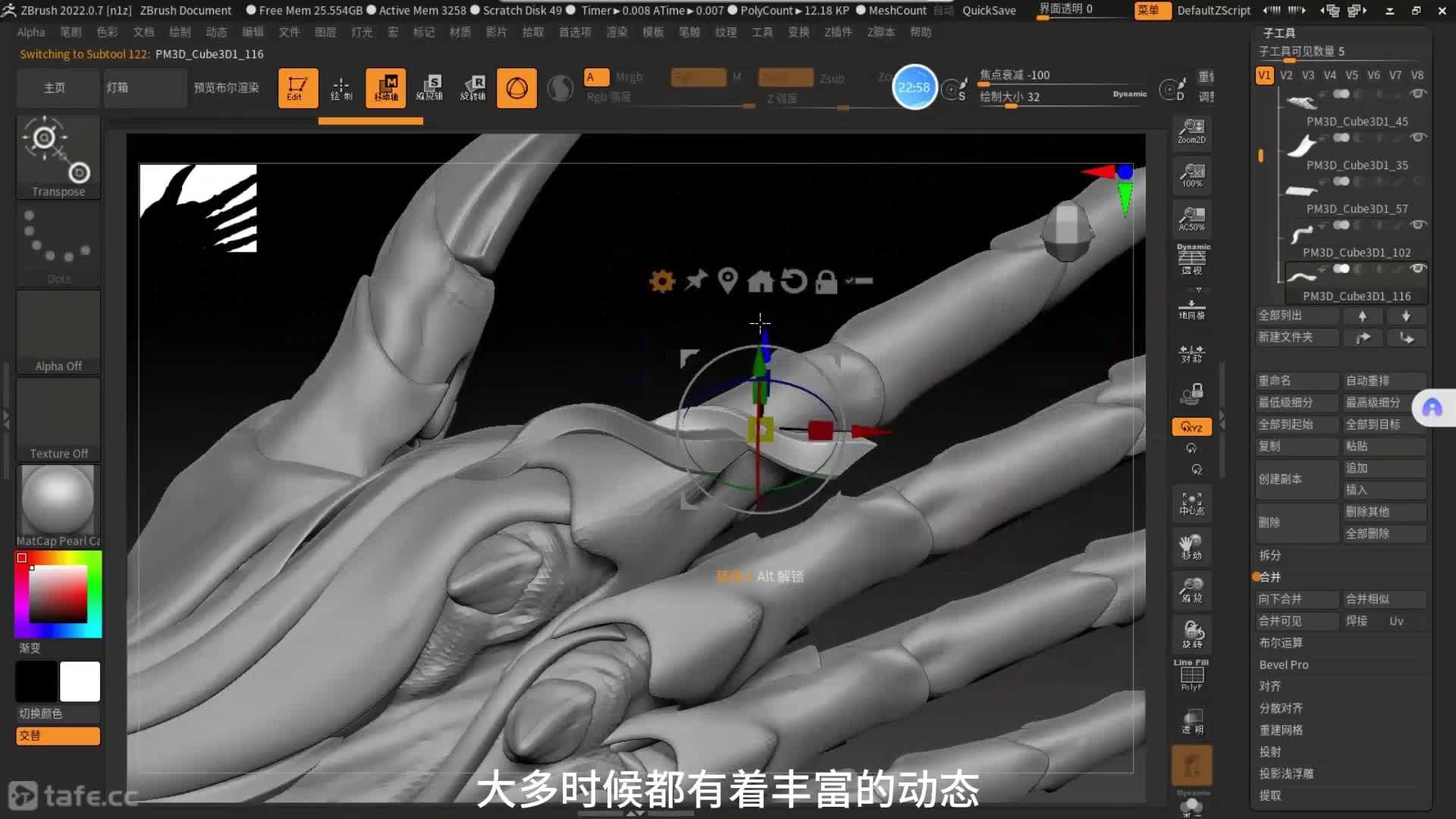Toggle visibility of PM3D_Cube3D1_102 subtool

click(x=1417, y=224)
